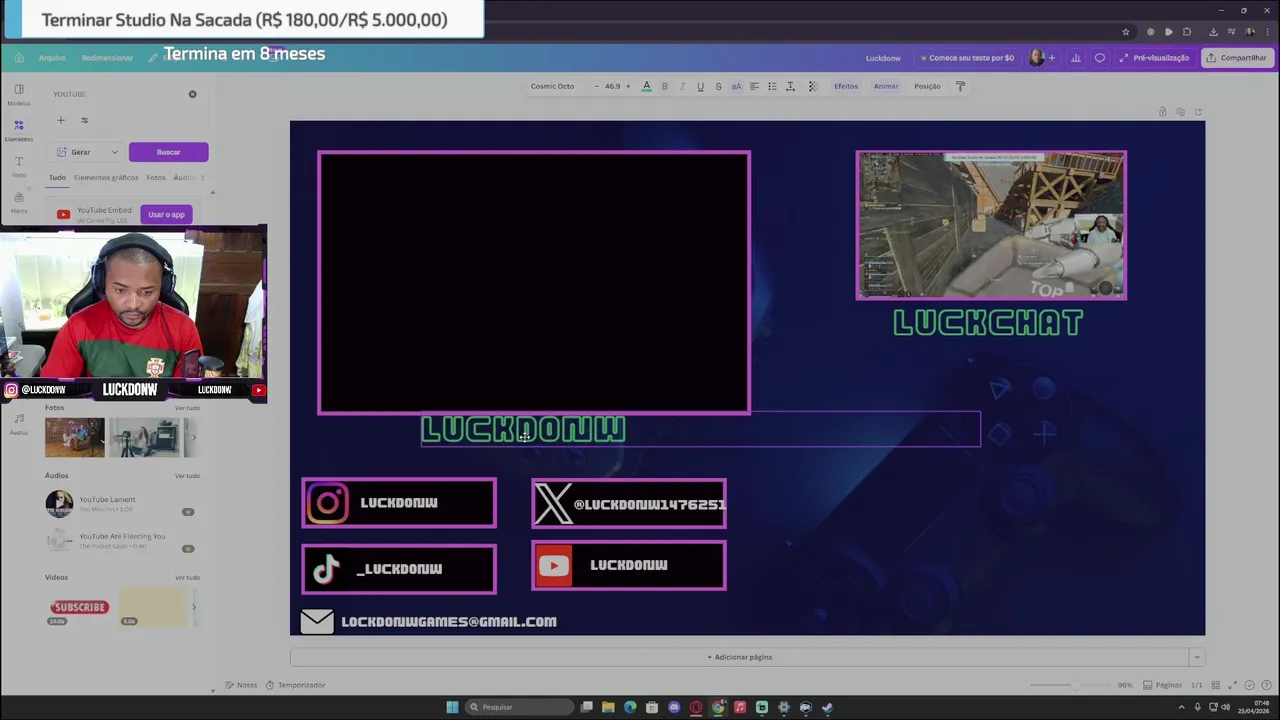Toggle uppercase aA formatting
Screen dimensions: 1280x720
coord(736,86)
